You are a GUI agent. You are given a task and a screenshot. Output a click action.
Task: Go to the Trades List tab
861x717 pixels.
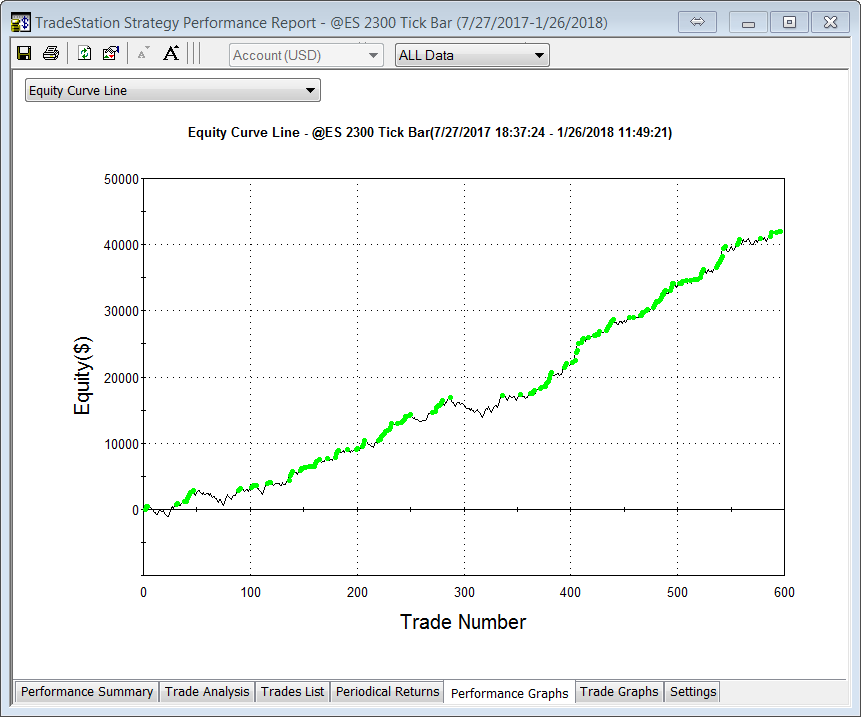(x=292, y=692)
